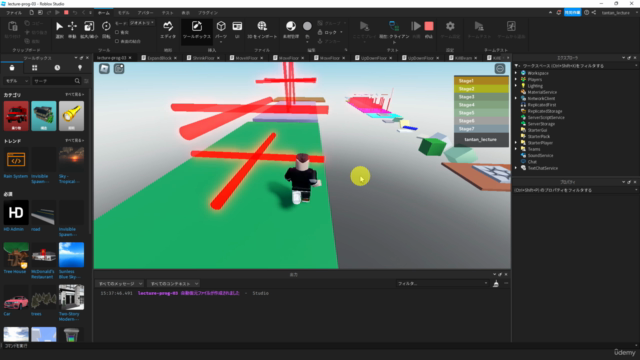Click See All for Trending

pyautogui.click(x=75, y=140)
